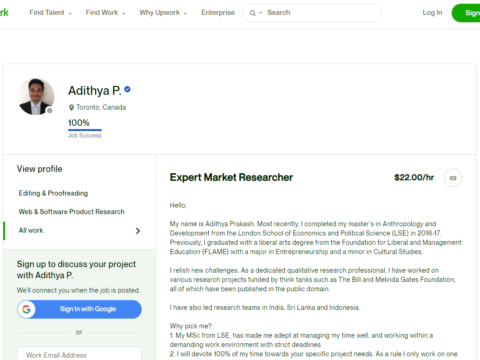Click the green online status dot on the avatar

(x=50, y=110)
